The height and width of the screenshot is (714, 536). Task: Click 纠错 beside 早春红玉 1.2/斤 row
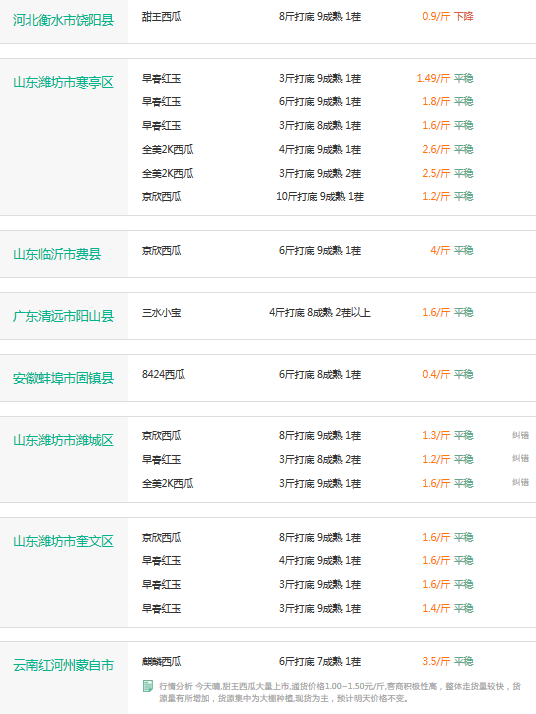tap(520, 458)
